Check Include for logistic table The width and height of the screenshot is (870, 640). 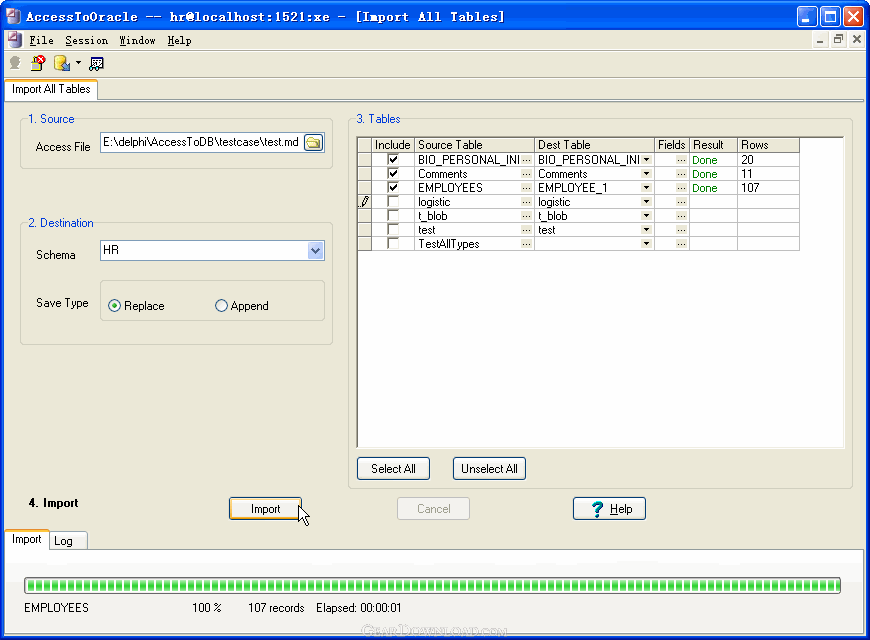point(393,201)
